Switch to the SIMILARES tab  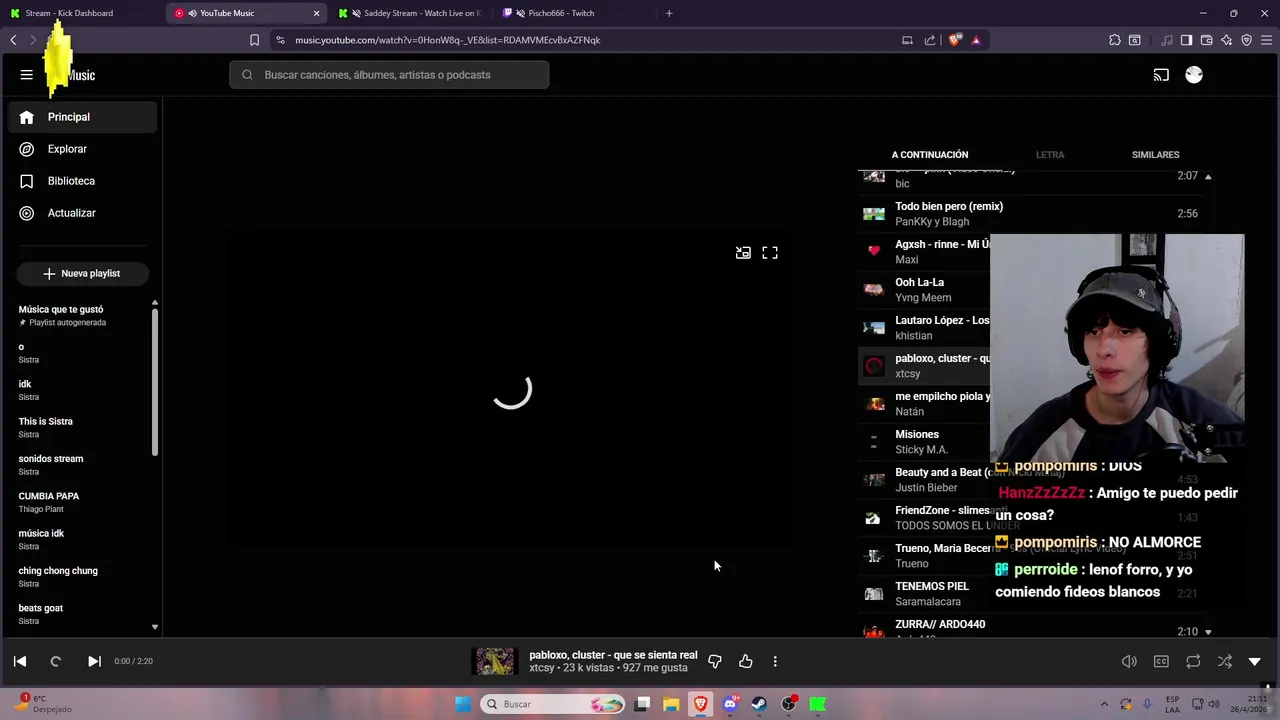1155,155
